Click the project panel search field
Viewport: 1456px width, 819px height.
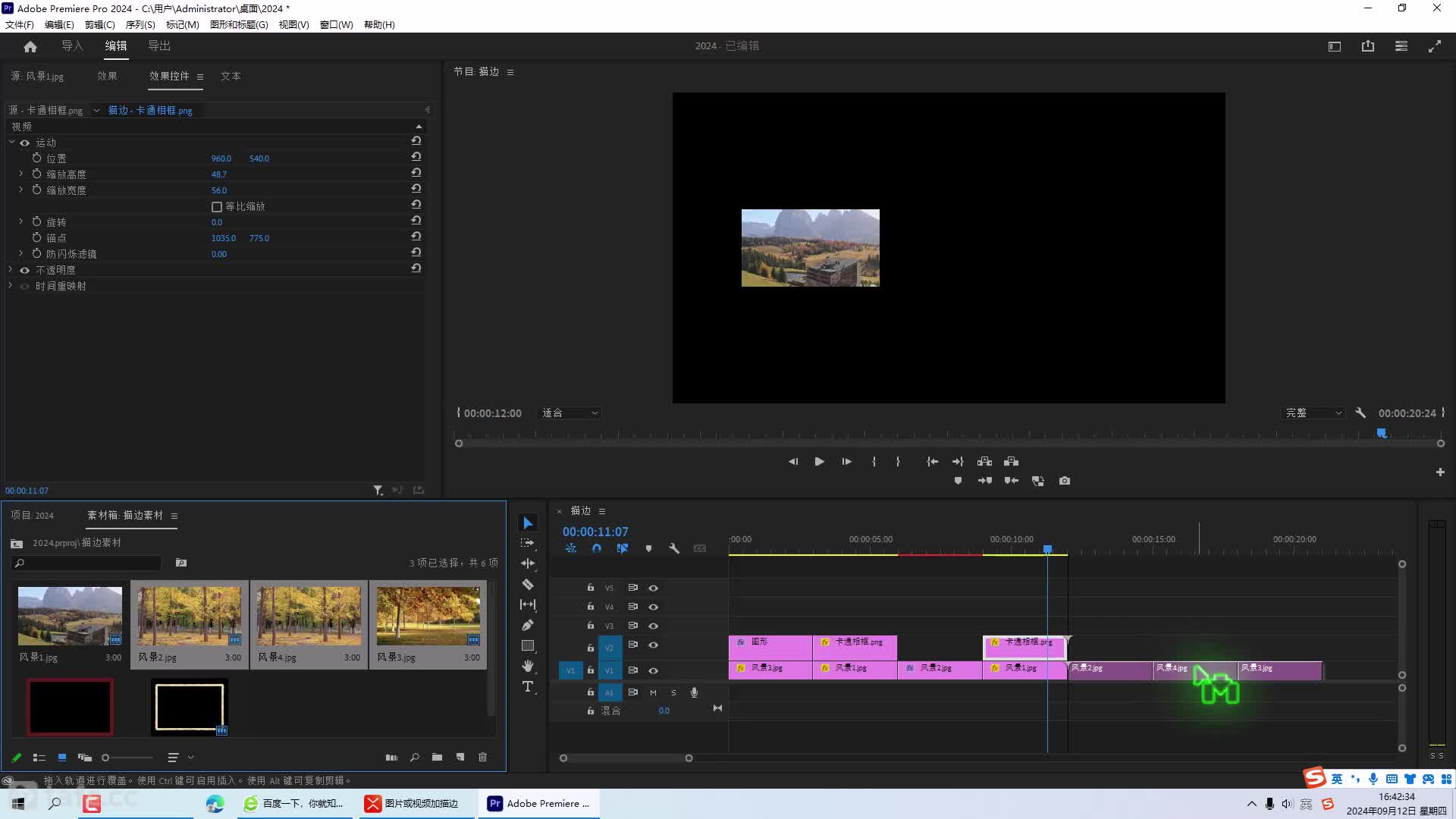[x=86, y=563]
